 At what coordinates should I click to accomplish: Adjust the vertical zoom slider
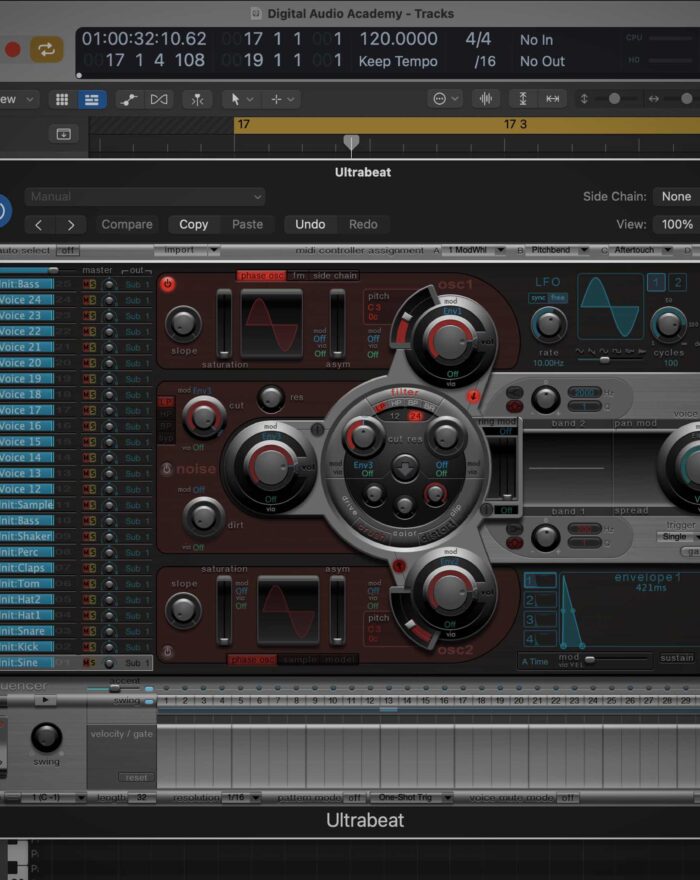point(615,99)
